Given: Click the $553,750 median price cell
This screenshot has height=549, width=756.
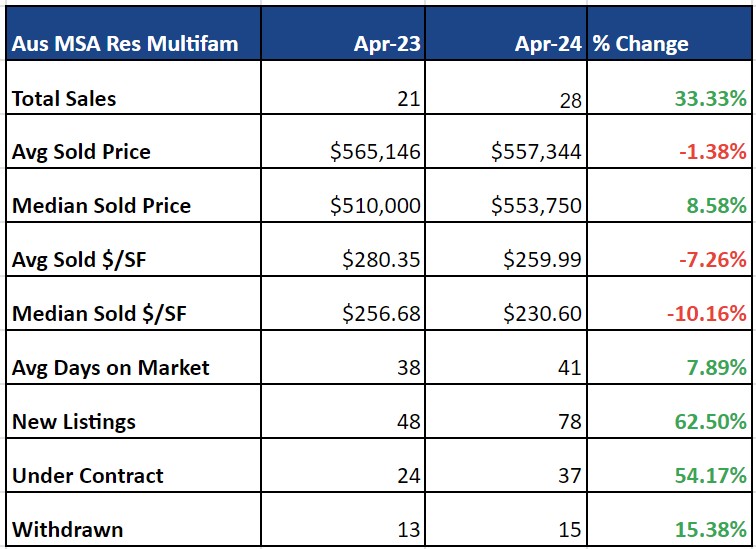Looking at the screenshot, I should tap(538, 206).
